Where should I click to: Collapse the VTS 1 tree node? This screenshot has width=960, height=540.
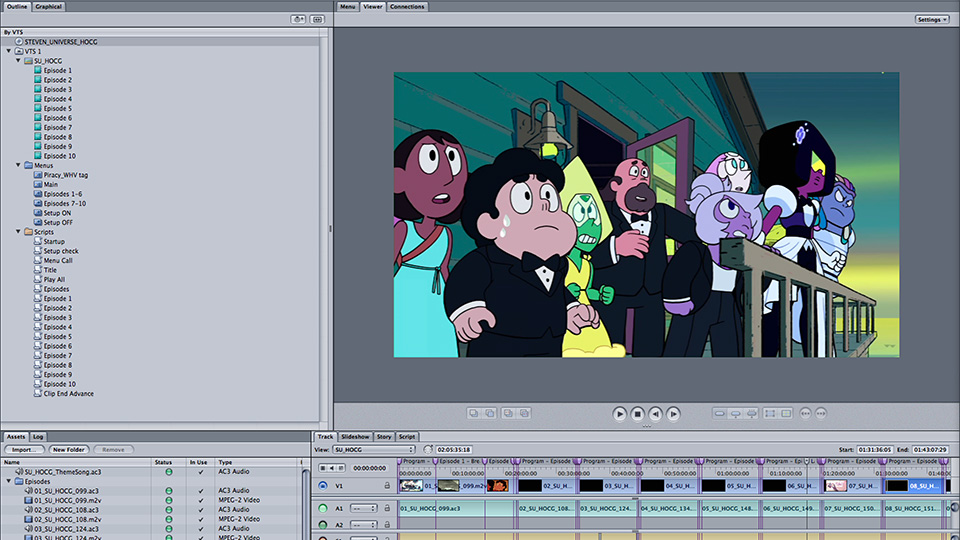pyautogui.click(x=9, y=51)
